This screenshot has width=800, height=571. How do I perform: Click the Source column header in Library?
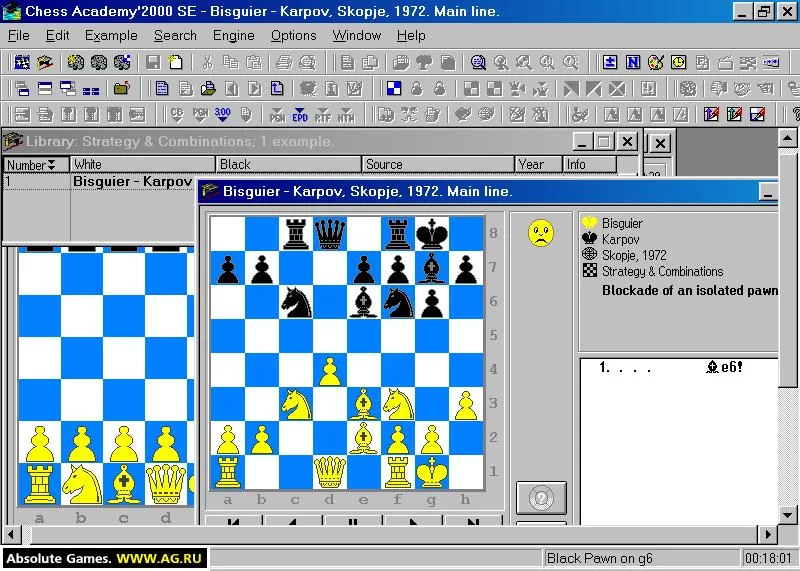click(438, 164)
